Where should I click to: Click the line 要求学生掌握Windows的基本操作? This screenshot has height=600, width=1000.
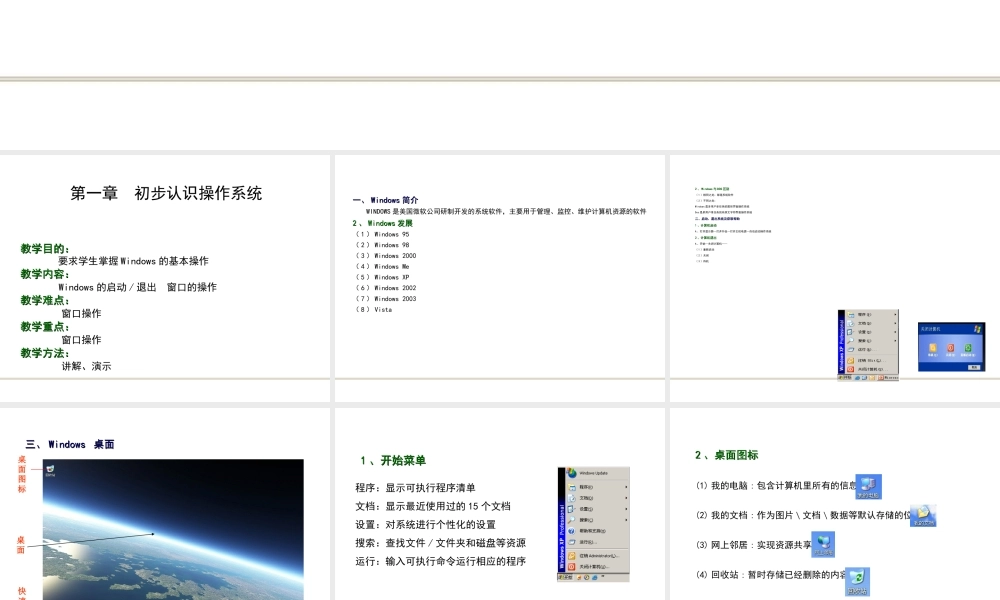(133, 261)
